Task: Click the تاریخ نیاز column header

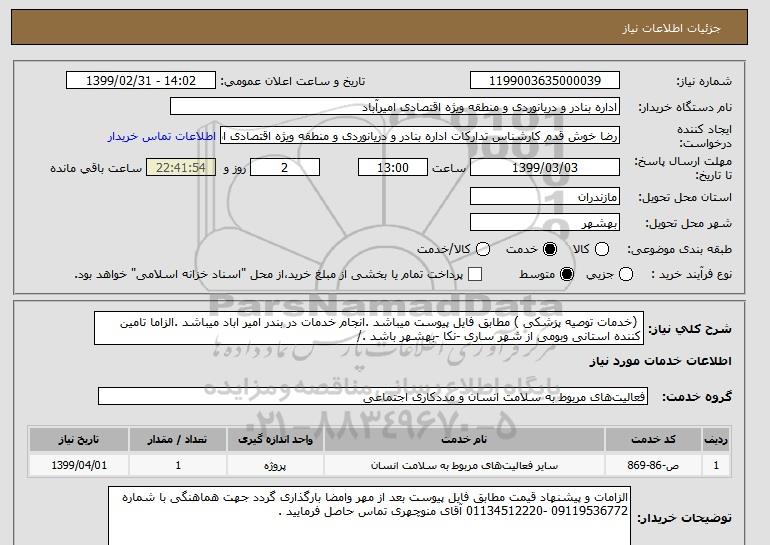Action: pos(79,439)
